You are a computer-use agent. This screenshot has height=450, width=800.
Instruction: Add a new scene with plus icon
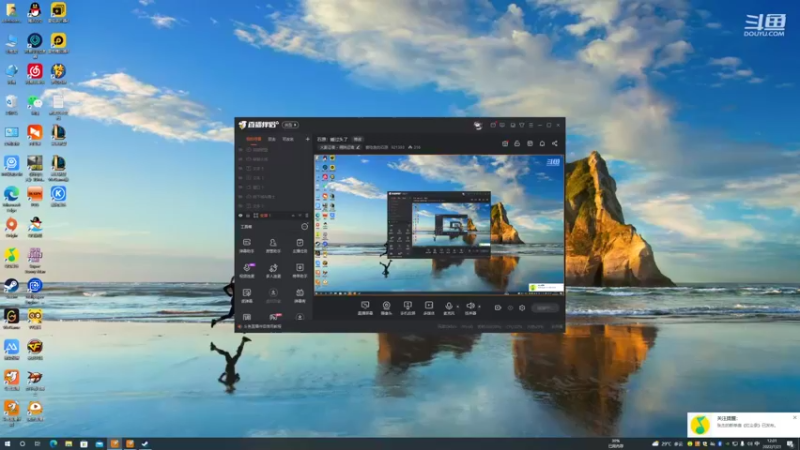click(307, 139)
